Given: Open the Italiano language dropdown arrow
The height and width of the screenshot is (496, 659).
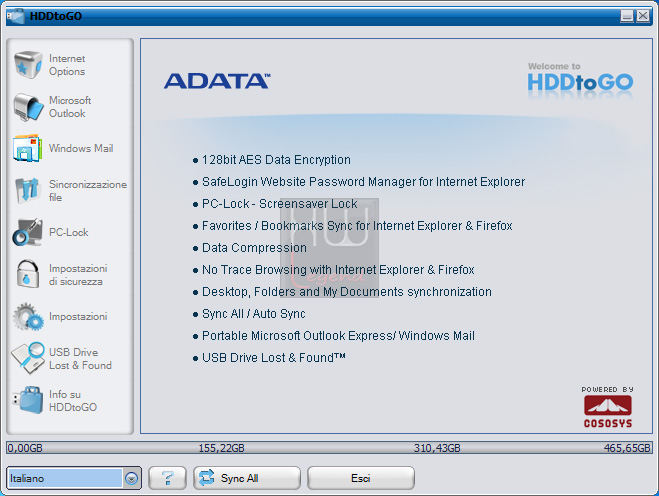Looking at the screenshot, I should pyautogui.click(x=132, y=478).
